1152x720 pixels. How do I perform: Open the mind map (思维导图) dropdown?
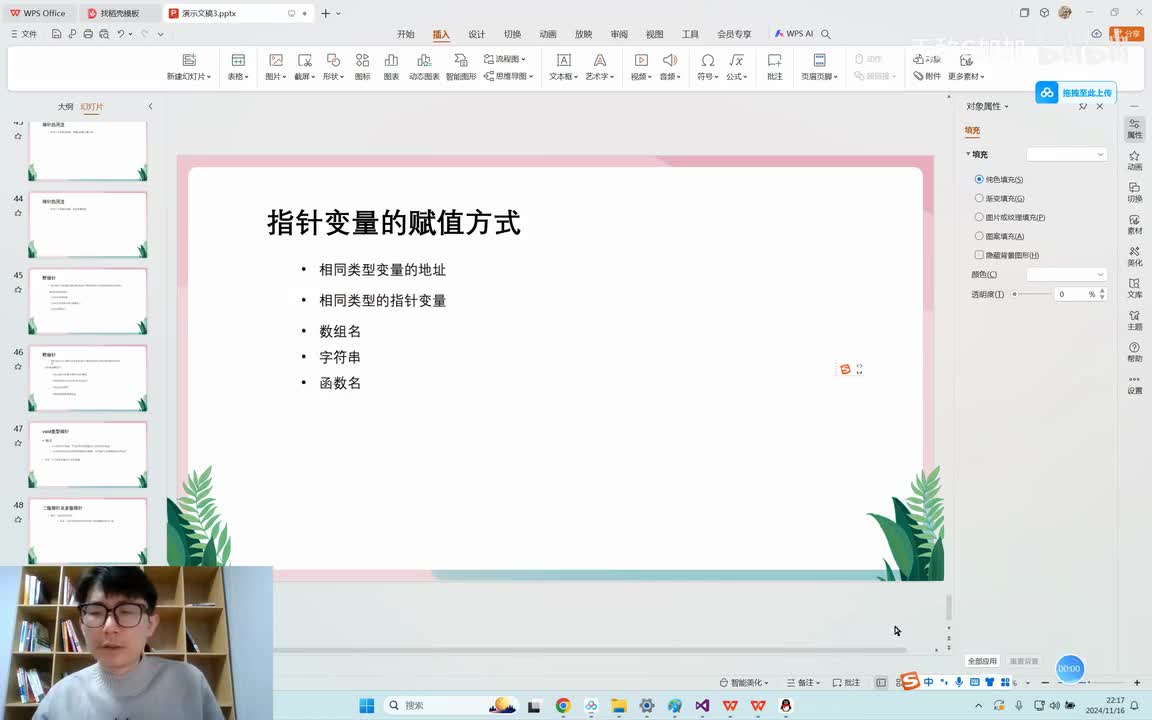(508, 76)
